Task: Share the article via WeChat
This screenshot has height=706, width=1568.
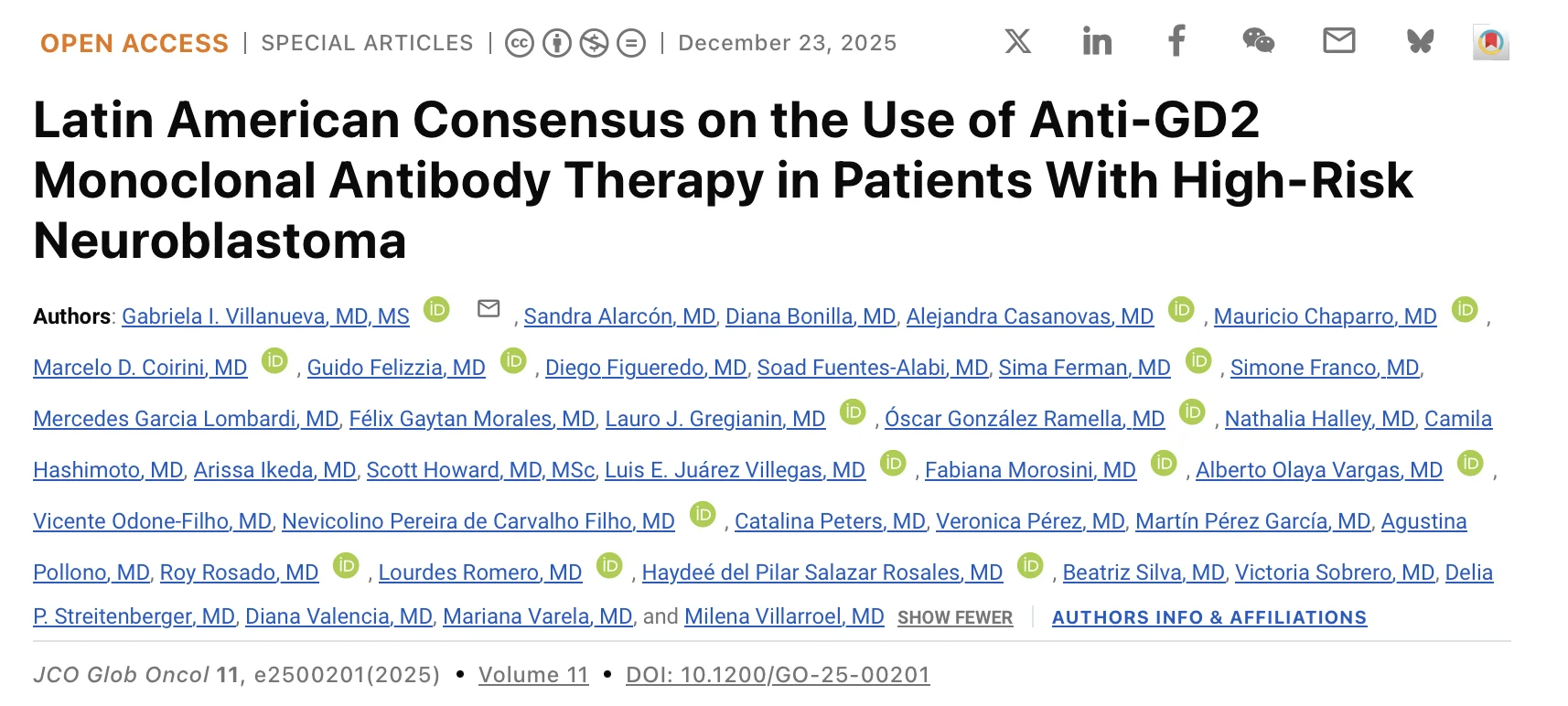Action: pyautogui.click(x=1260, y=40)
